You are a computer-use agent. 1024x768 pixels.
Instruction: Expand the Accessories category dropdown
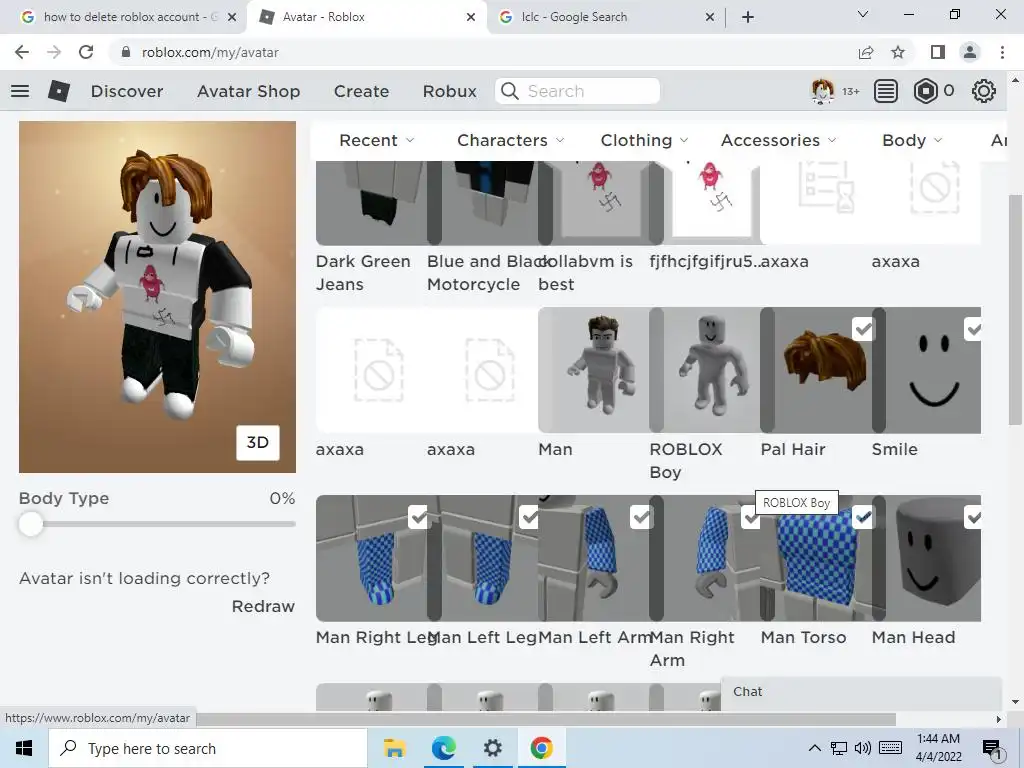tap(778, 140)
